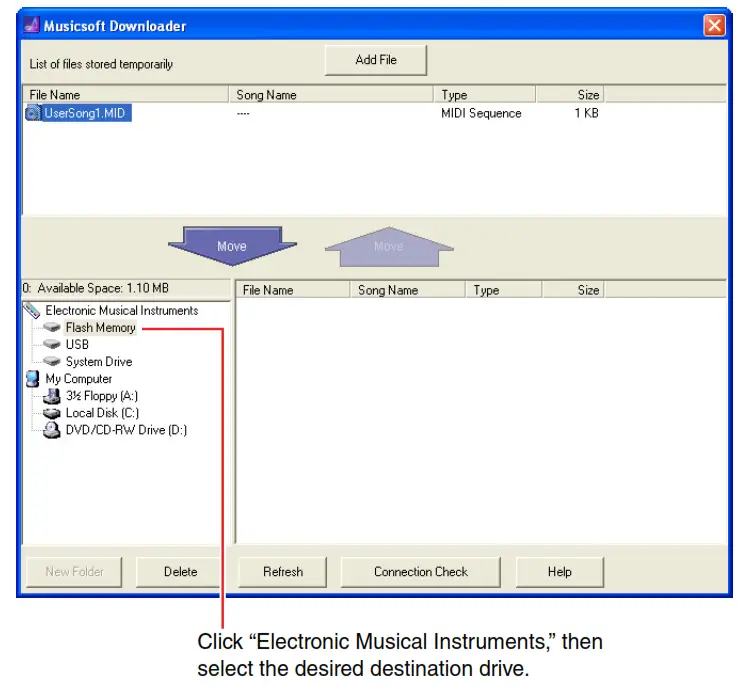
Task: Sort temporary list by Size header
Action: coord(570,95)
